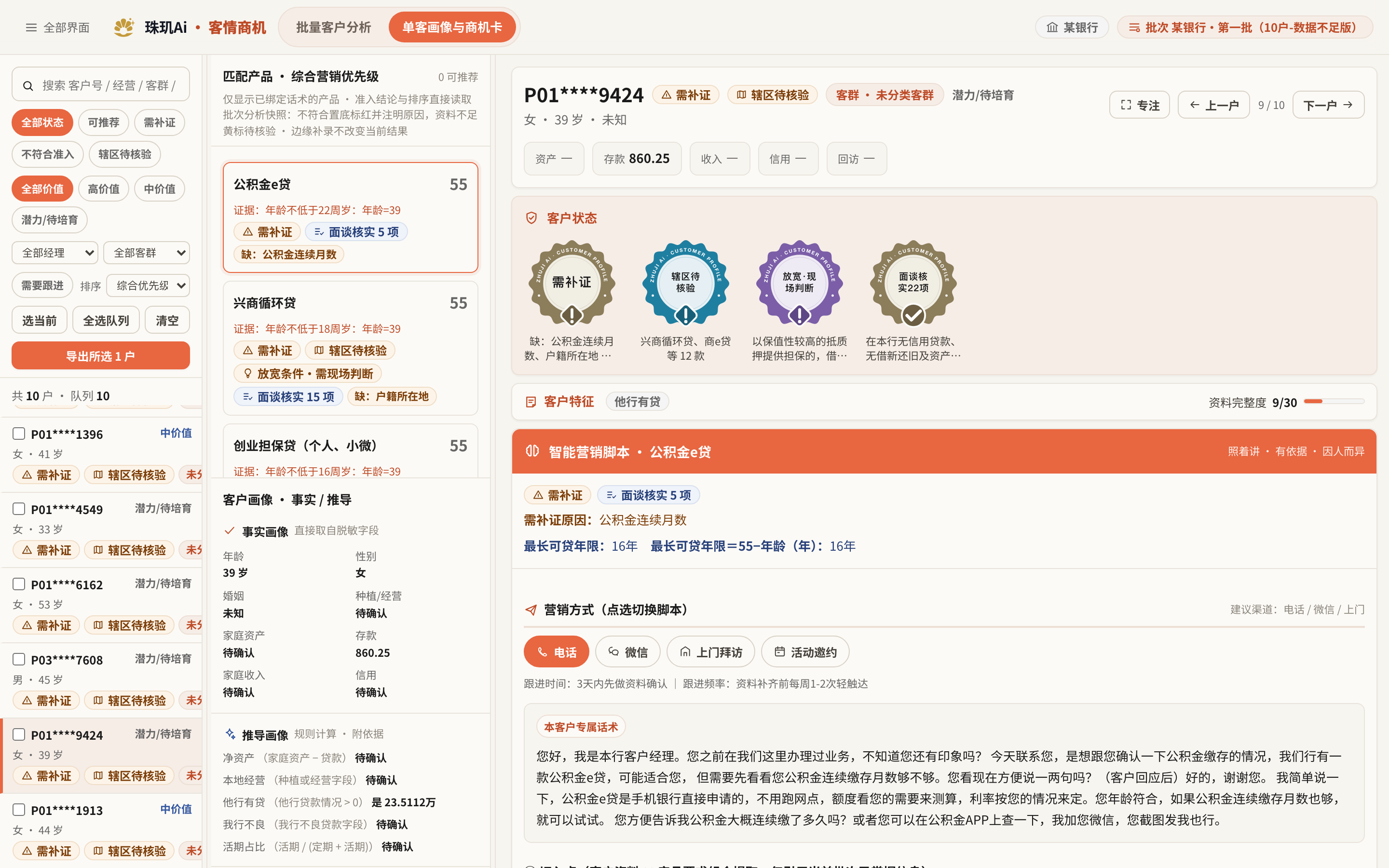
Task: Expand the 兴商循环贷 product card
Action: point(351,348)
